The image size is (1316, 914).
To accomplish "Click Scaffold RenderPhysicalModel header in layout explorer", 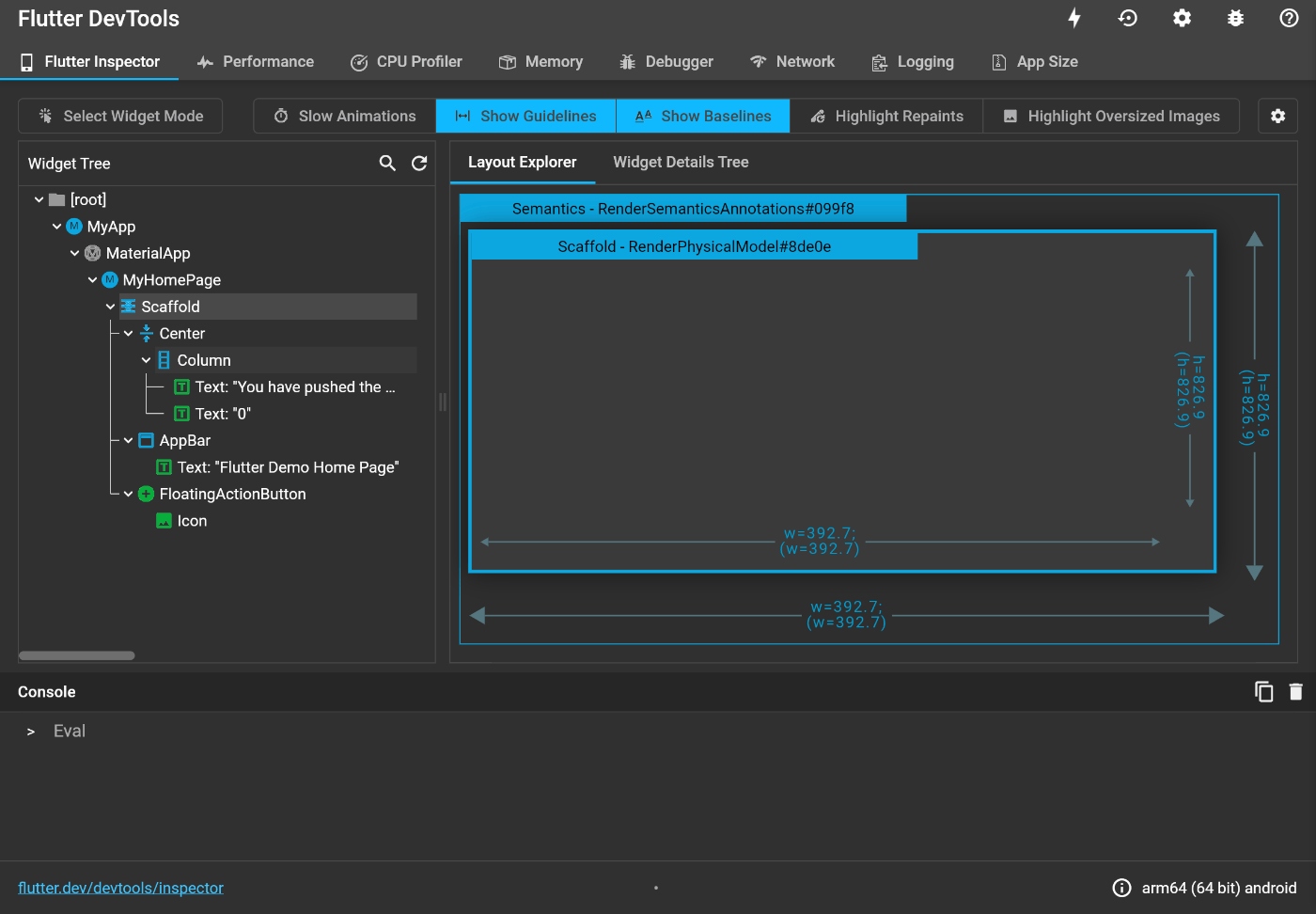I will pyautogui.click(x=694, y=246).
